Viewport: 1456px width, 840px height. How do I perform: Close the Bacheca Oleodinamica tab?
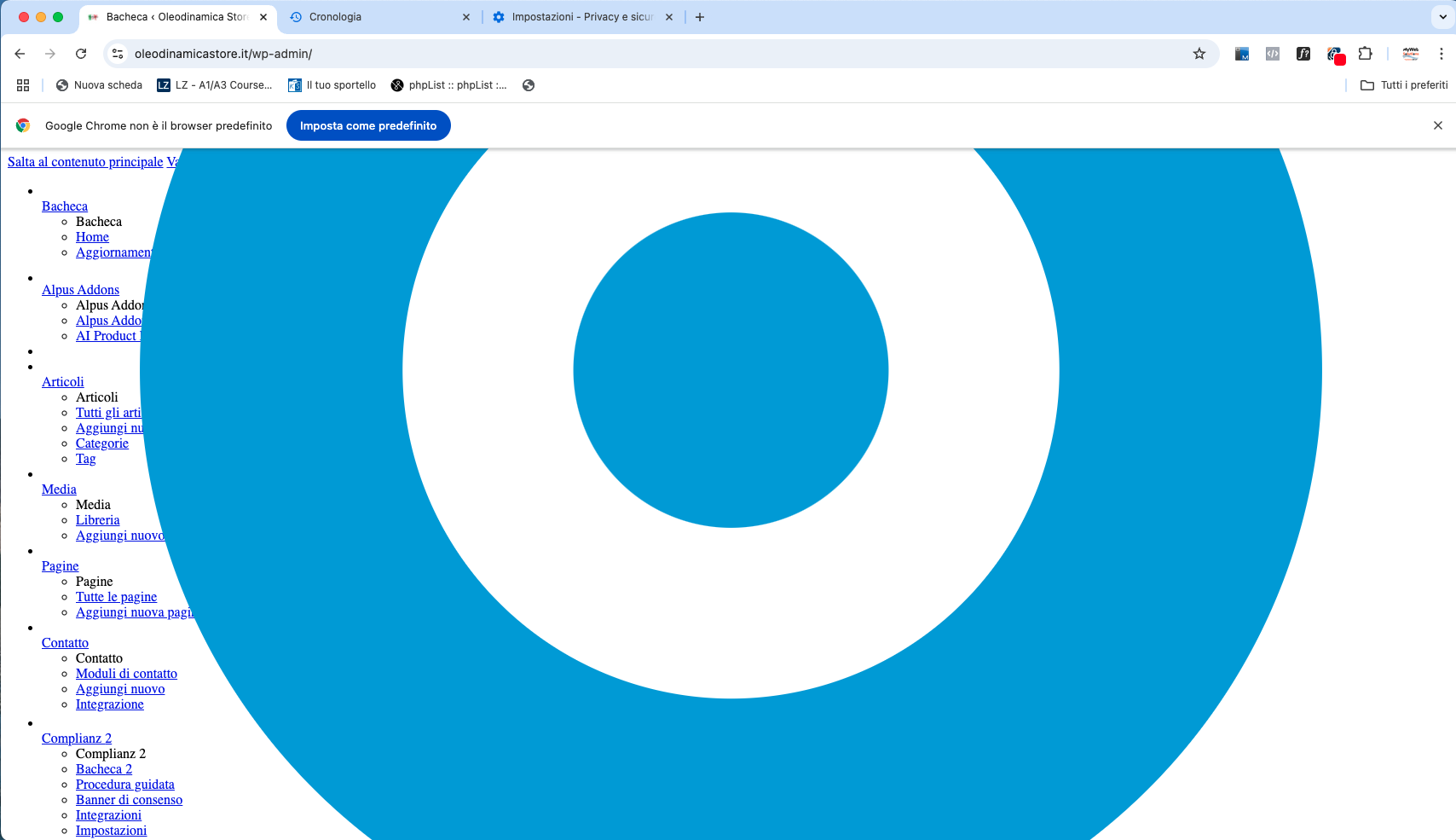263,17
